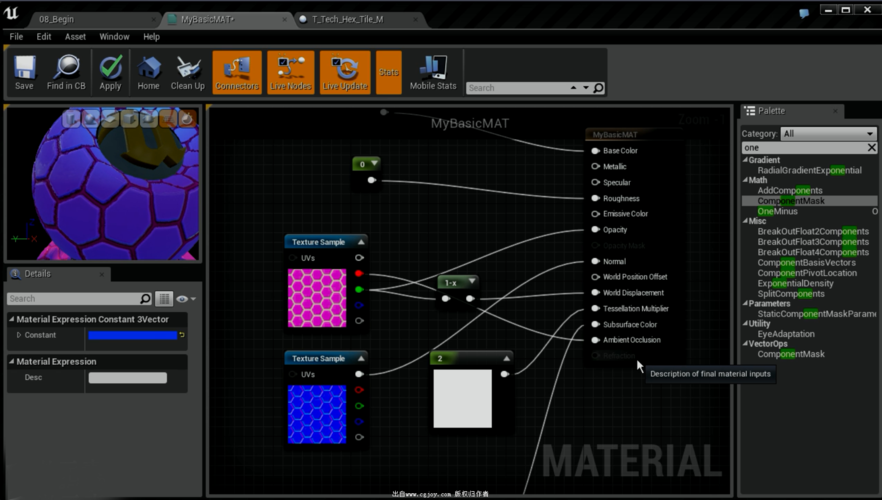Click the Save toolbar icon
The height and width of the screenshot is (500, 882).
[x=24, y=72]
